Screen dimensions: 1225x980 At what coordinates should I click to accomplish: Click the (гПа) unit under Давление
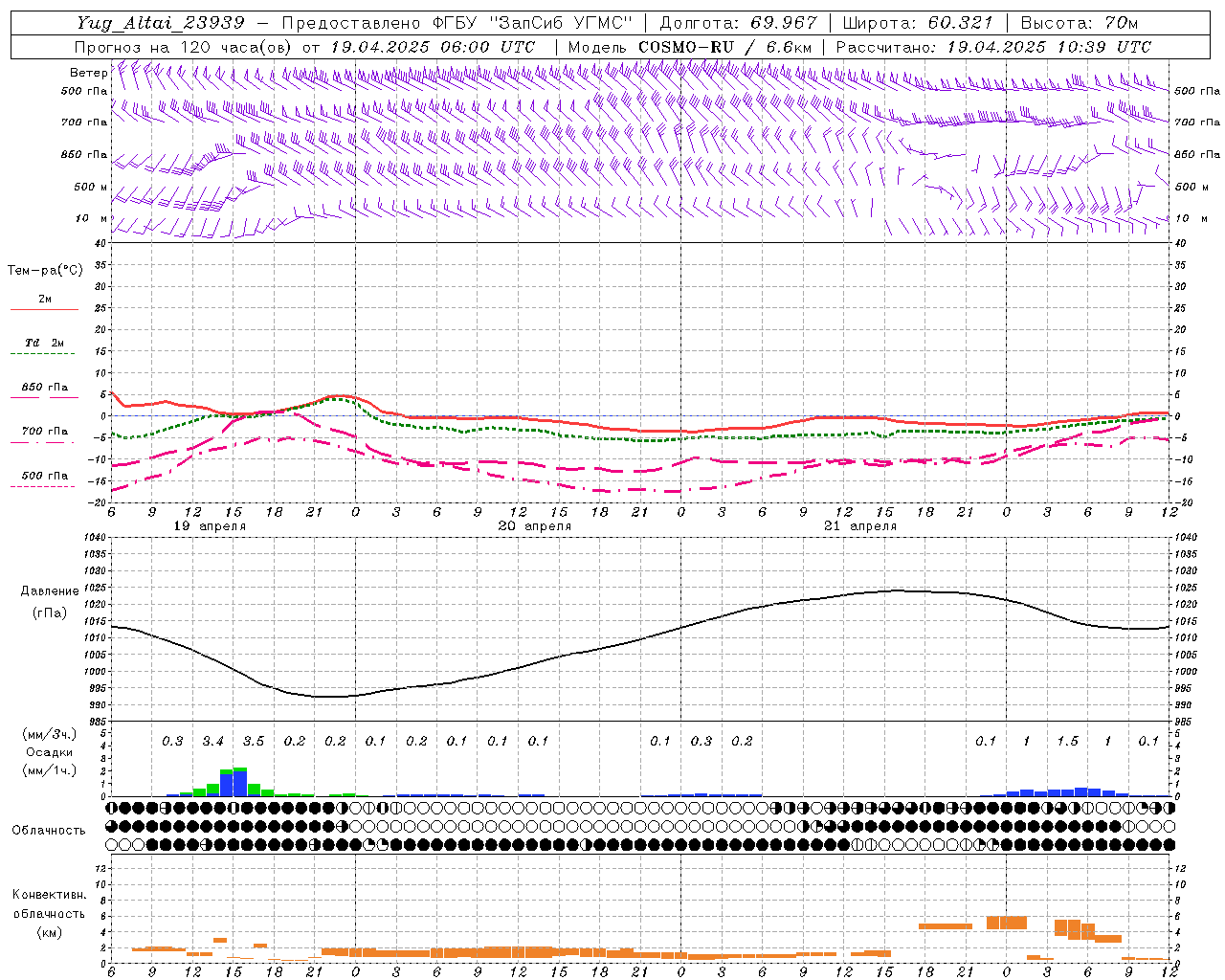tap(50, 613)
